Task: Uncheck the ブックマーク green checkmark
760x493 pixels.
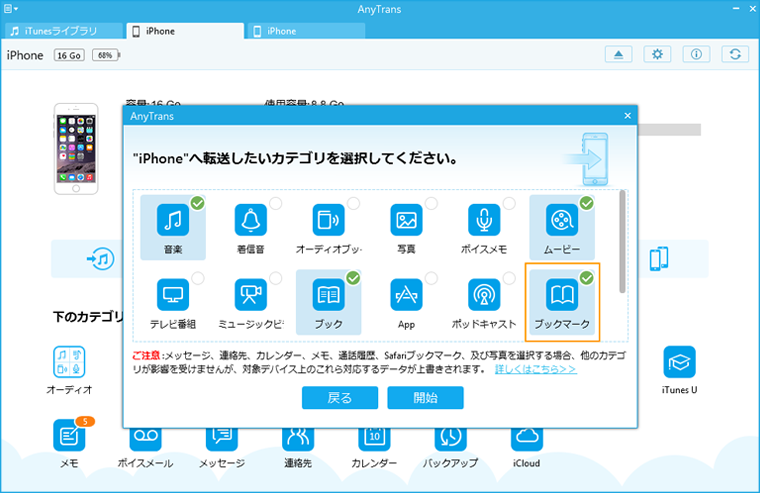Action: click(586, 278)
